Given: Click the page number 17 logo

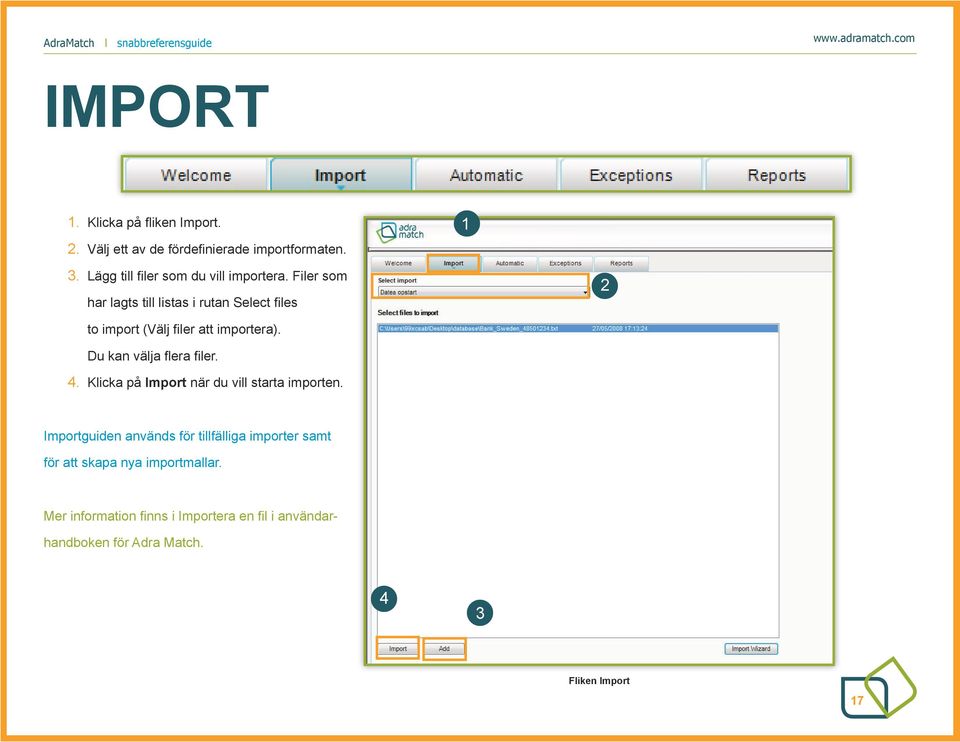Looking at the screenshot, I should (877, 688).
